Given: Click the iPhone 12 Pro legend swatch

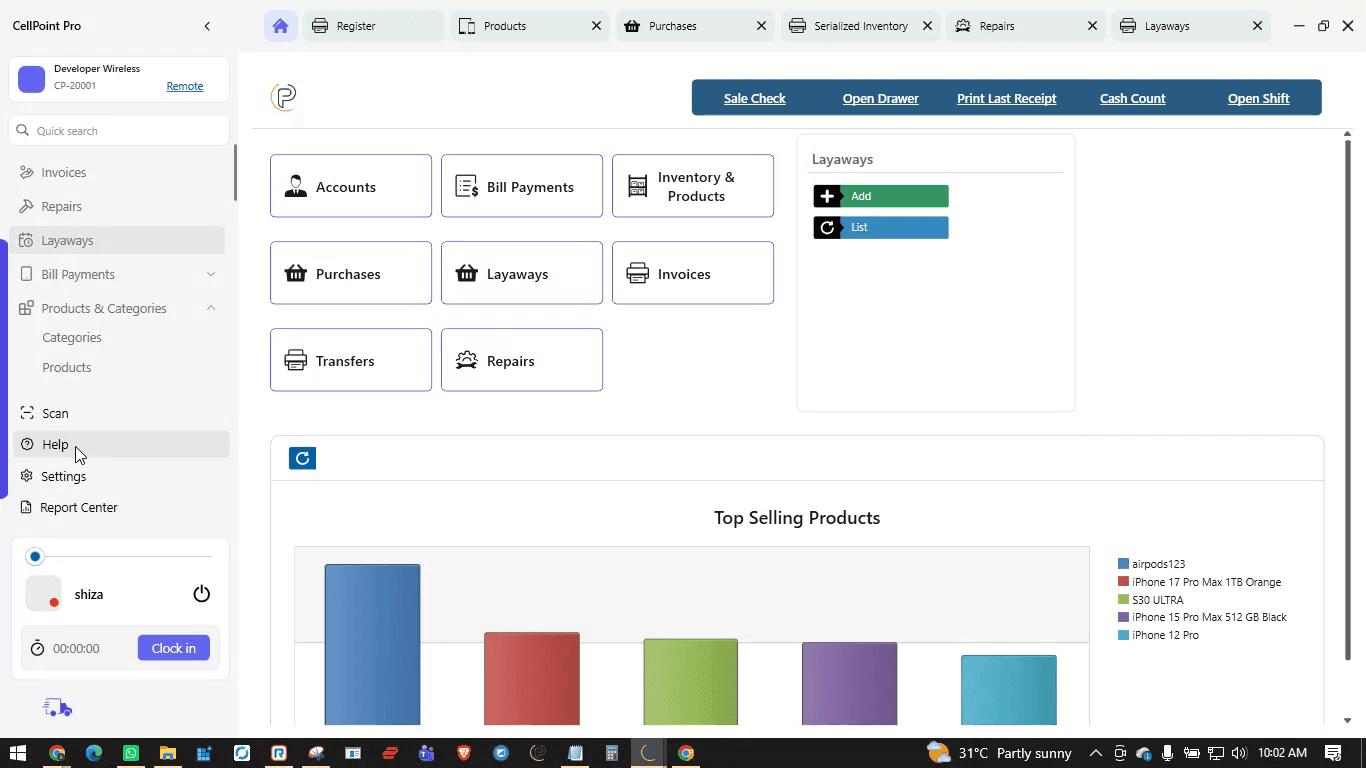Looking at the screenshot, I should pyautogui.click(x=1123, y=635).
